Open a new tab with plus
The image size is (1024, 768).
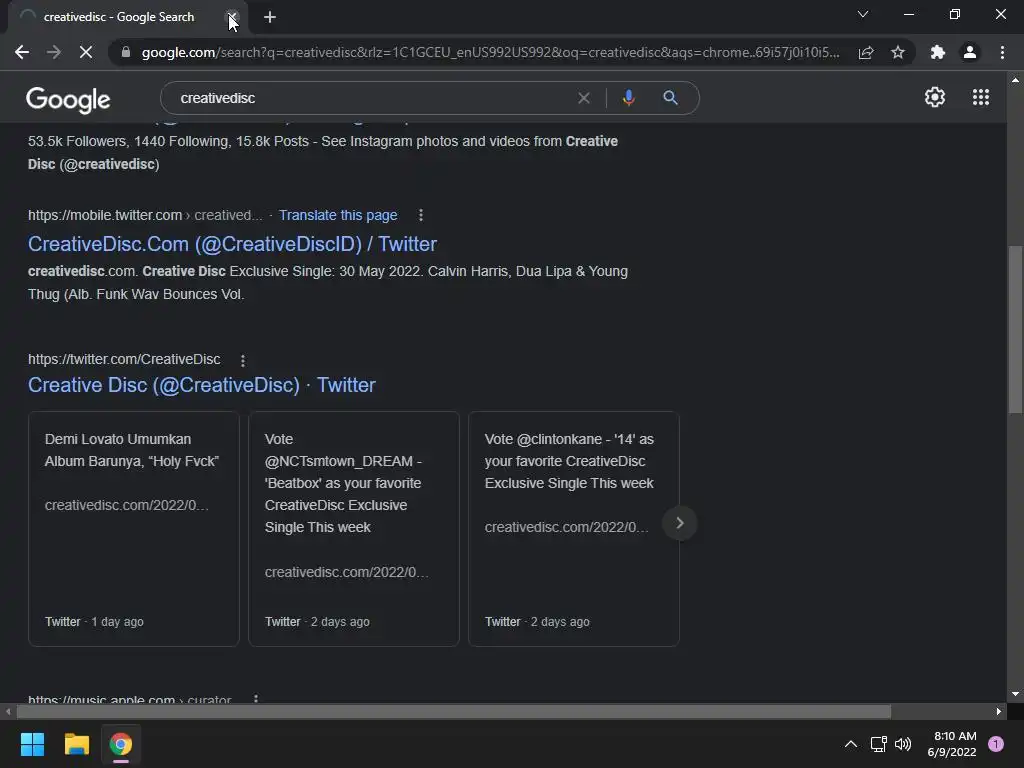[270, 17]
